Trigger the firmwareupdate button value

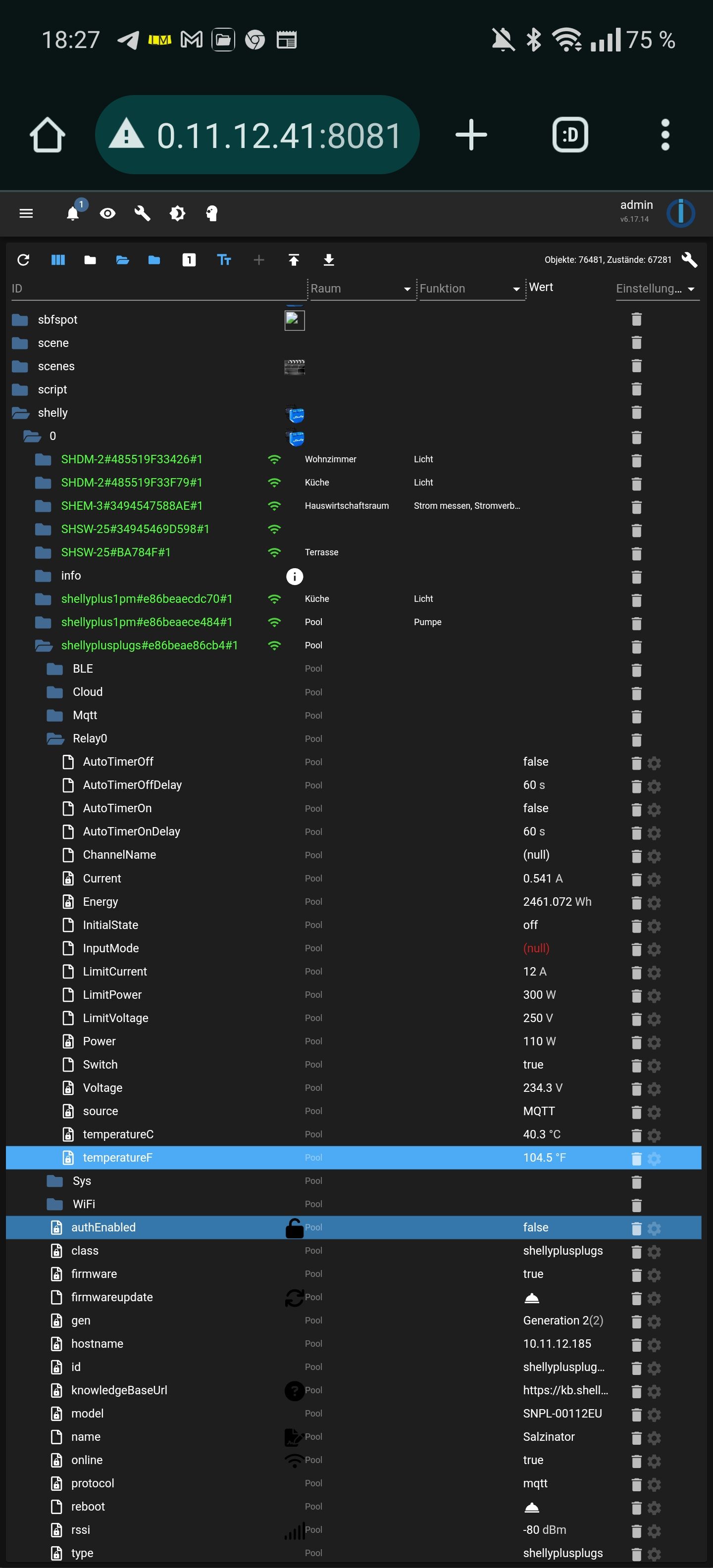(x=532, y=1298)
